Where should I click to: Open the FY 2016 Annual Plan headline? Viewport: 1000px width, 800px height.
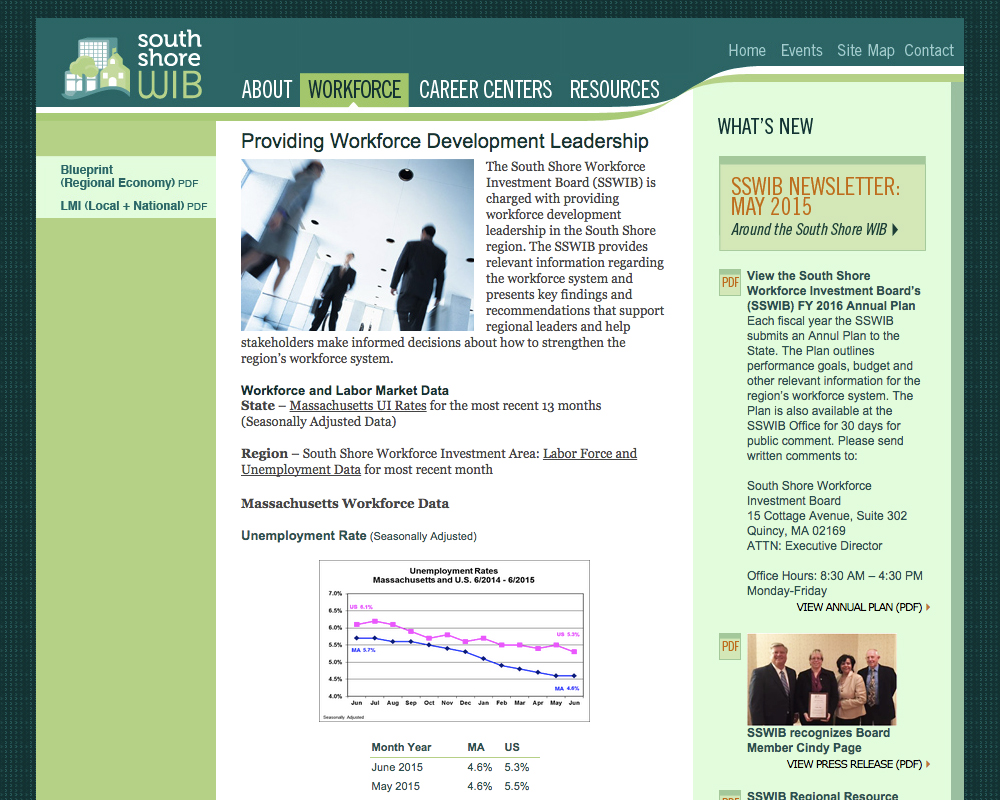834,291
